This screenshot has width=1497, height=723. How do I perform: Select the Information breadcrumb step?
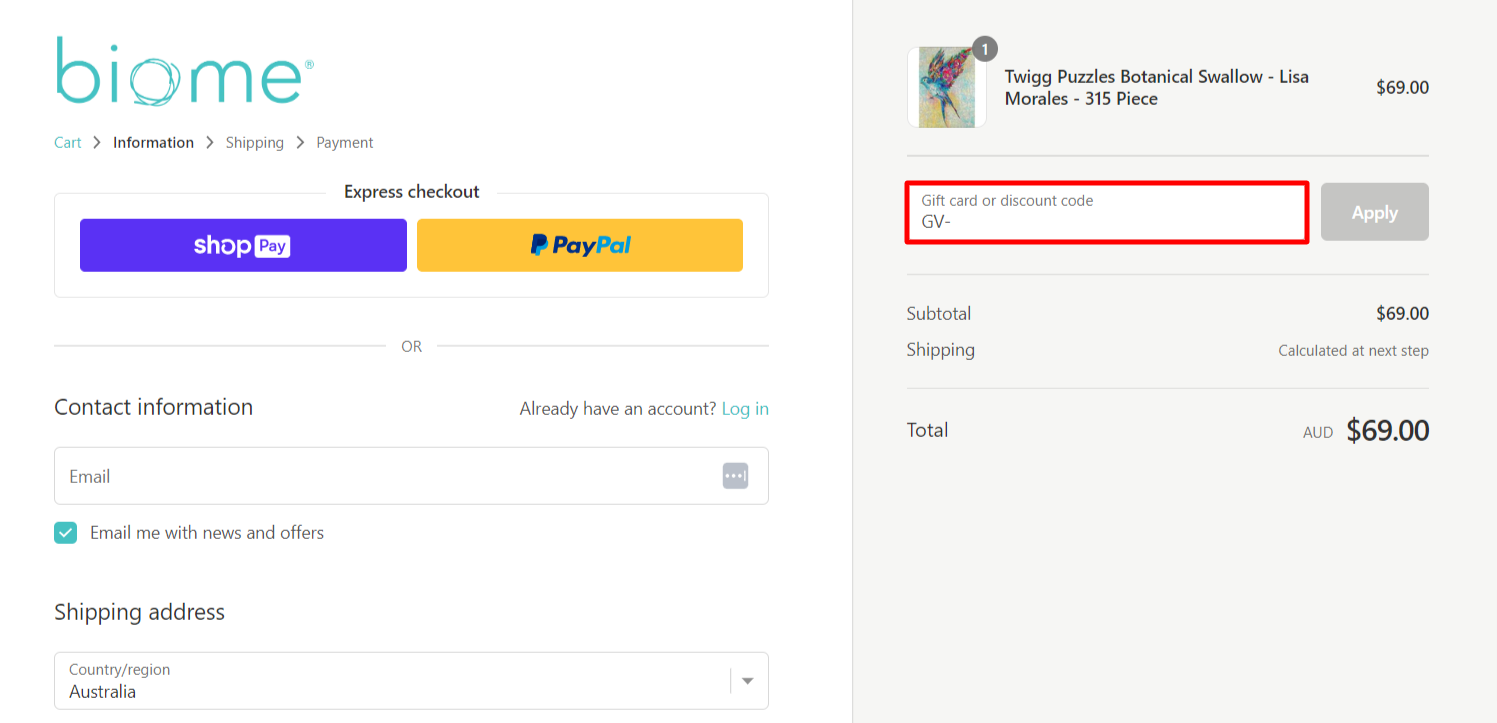coord(153,143)
